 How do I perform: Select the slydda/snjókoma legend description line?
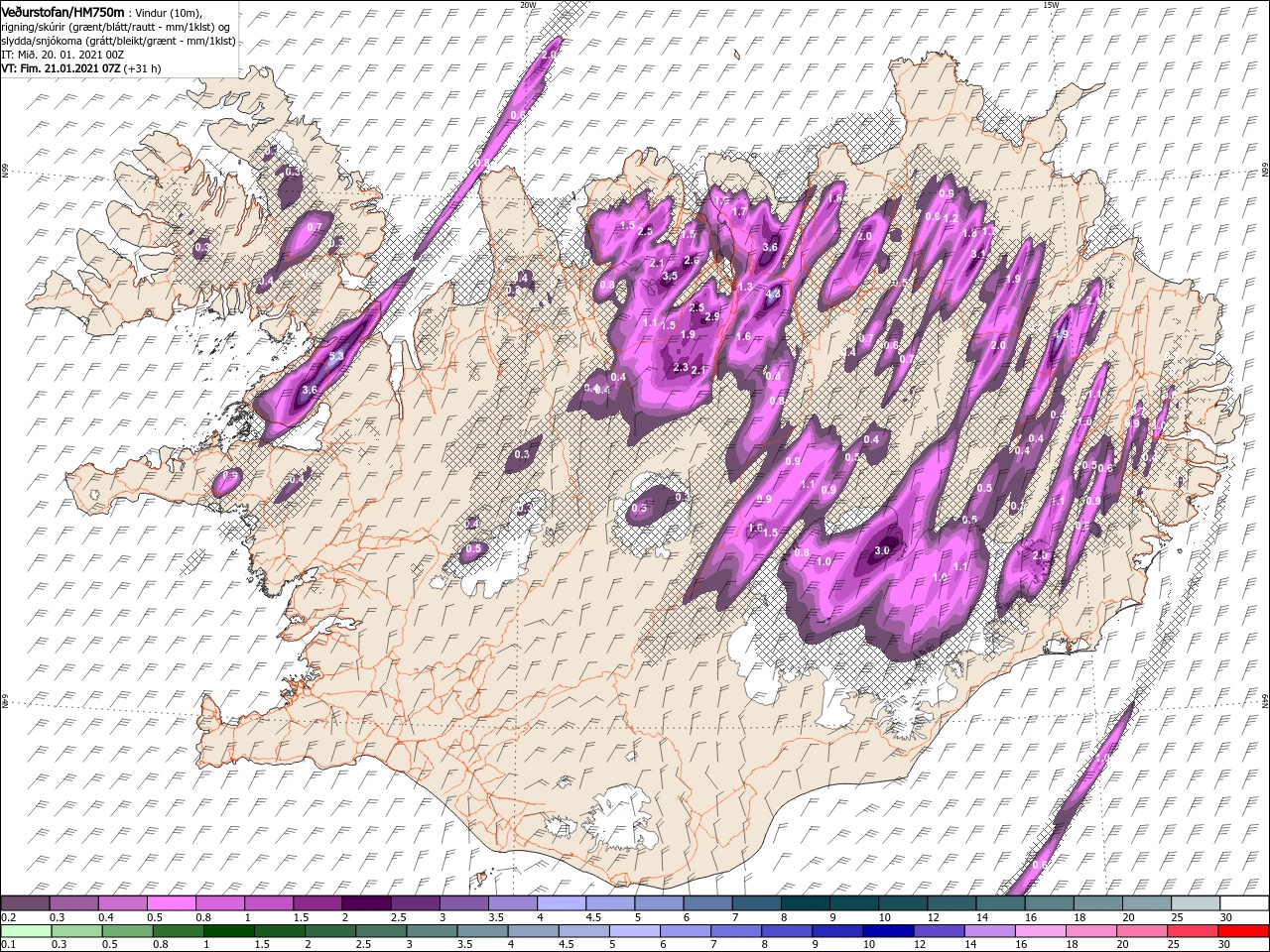click(118, 41)
